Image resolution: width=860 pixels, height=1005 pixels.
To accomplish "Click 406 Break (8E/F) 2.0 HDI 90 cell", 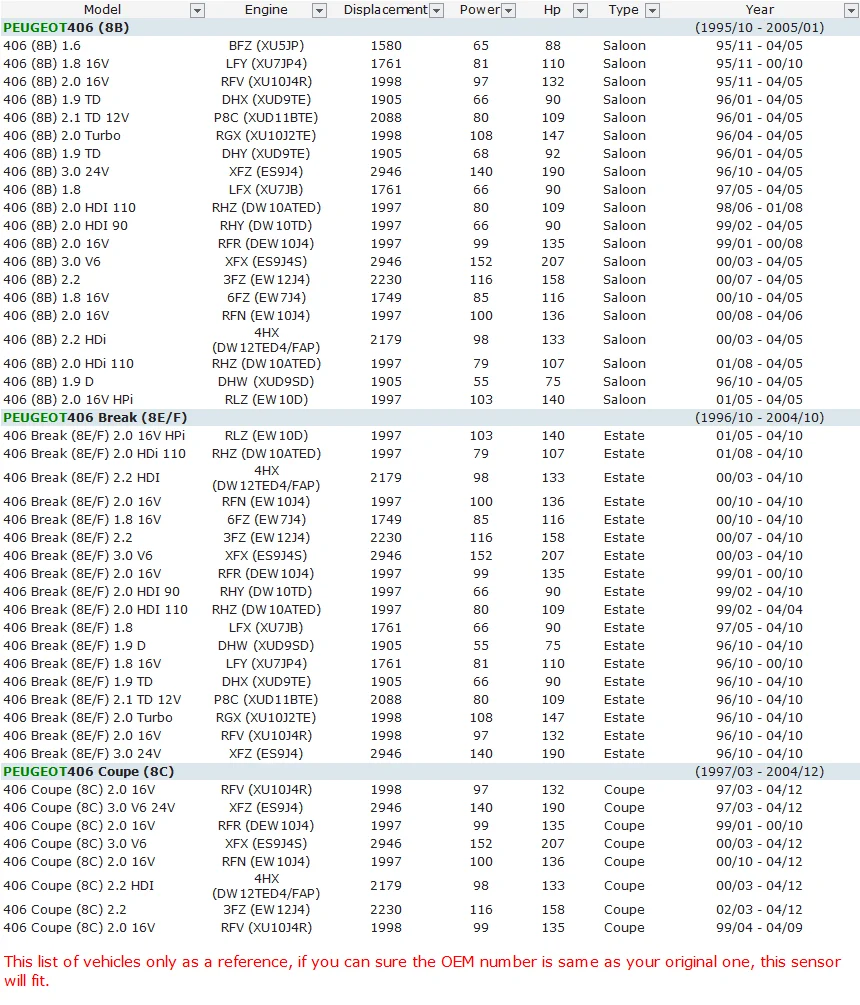I will pyautogui.click(x=91, y=592).
